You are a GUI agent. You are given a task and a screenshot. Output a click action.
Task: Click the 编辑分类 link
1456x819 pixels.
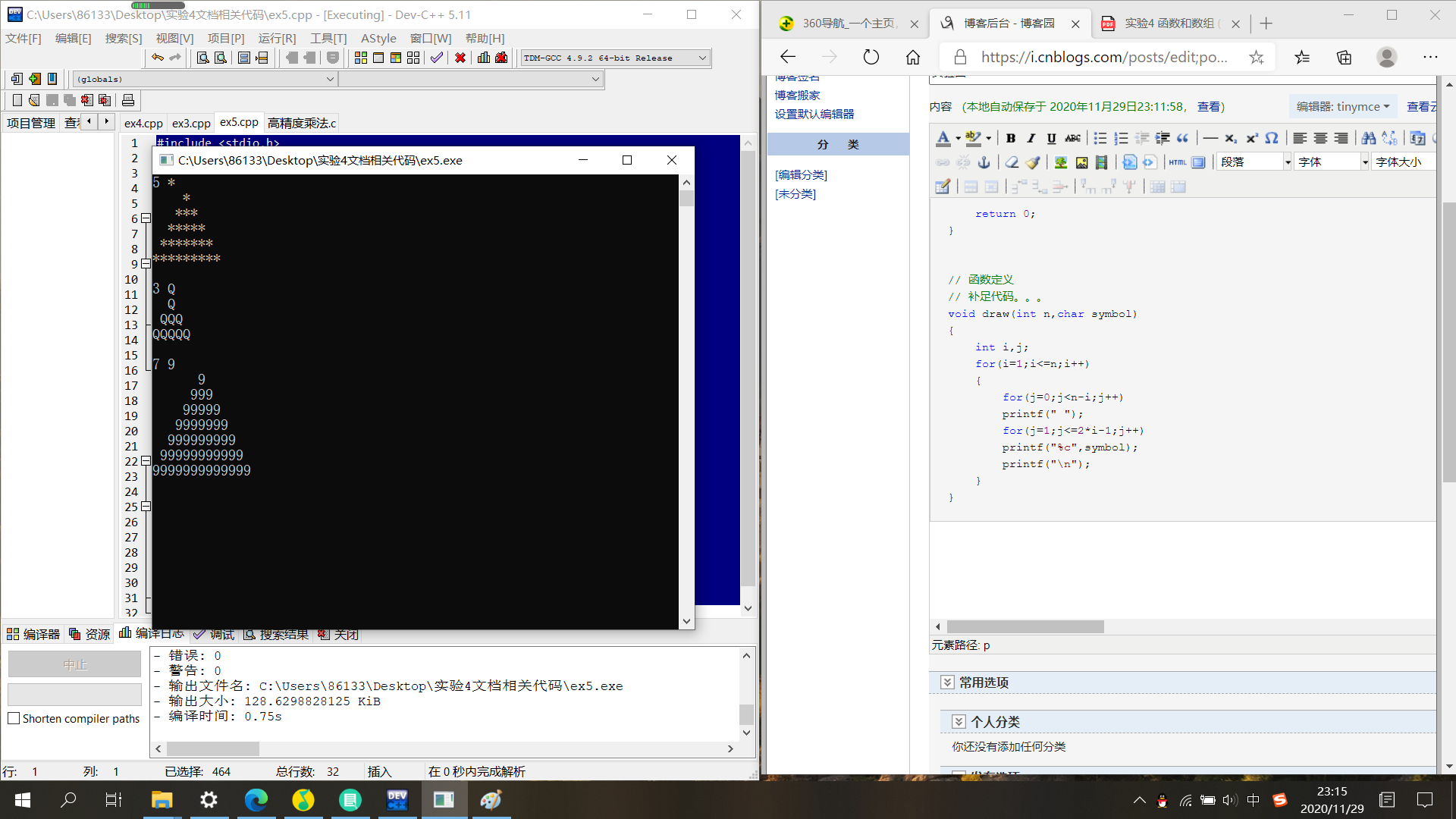click(x=801, y=174)
